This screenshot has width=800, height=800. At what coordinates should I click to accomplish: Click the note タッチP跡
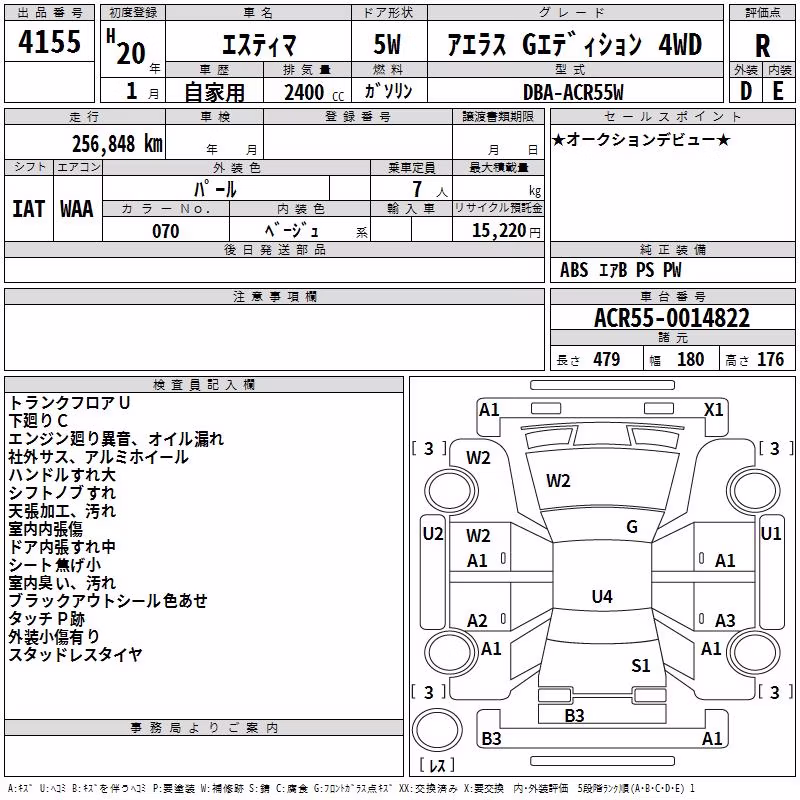coord(46,618)
